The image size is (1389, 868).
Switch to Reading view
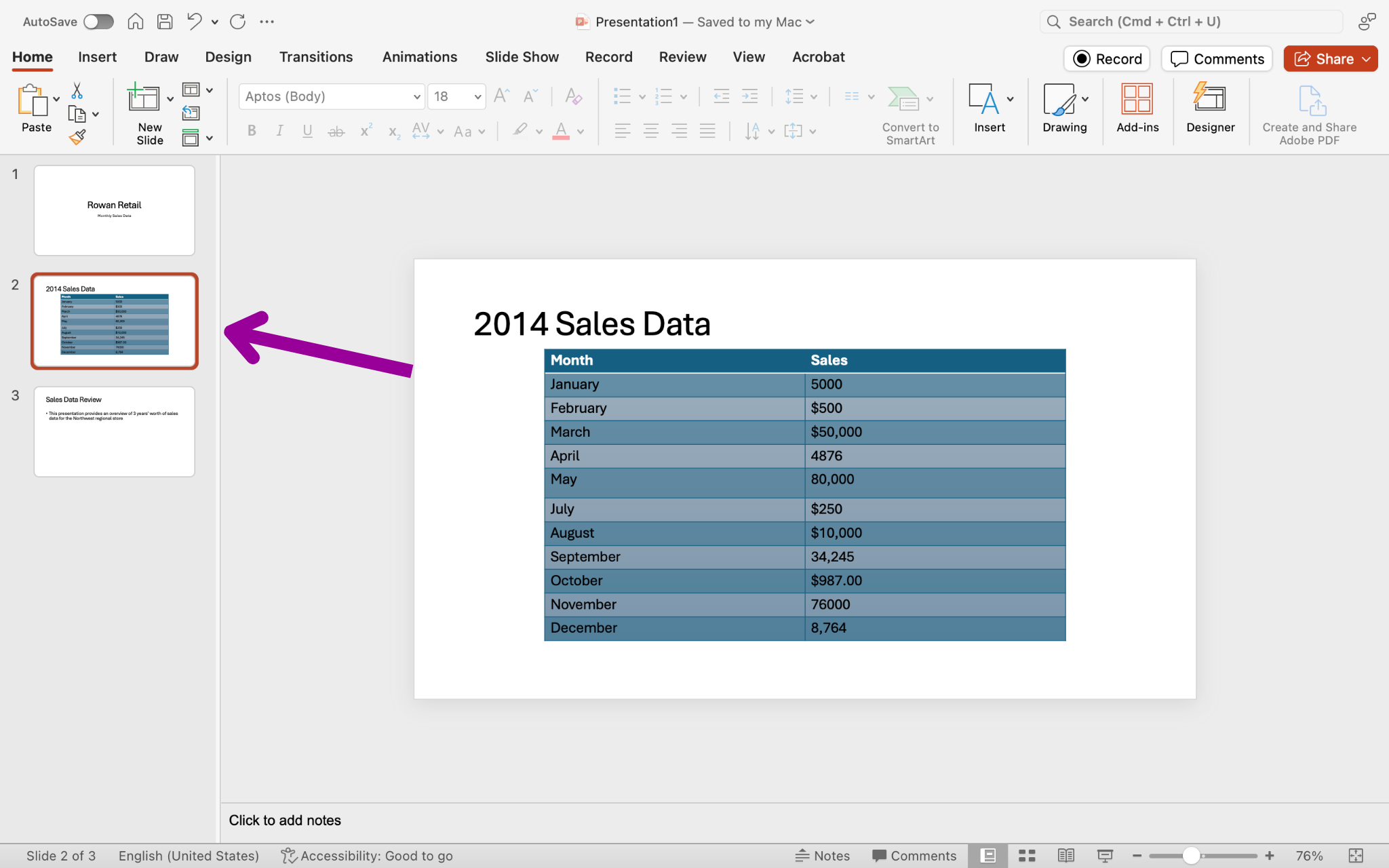(x=1065, y=856)
